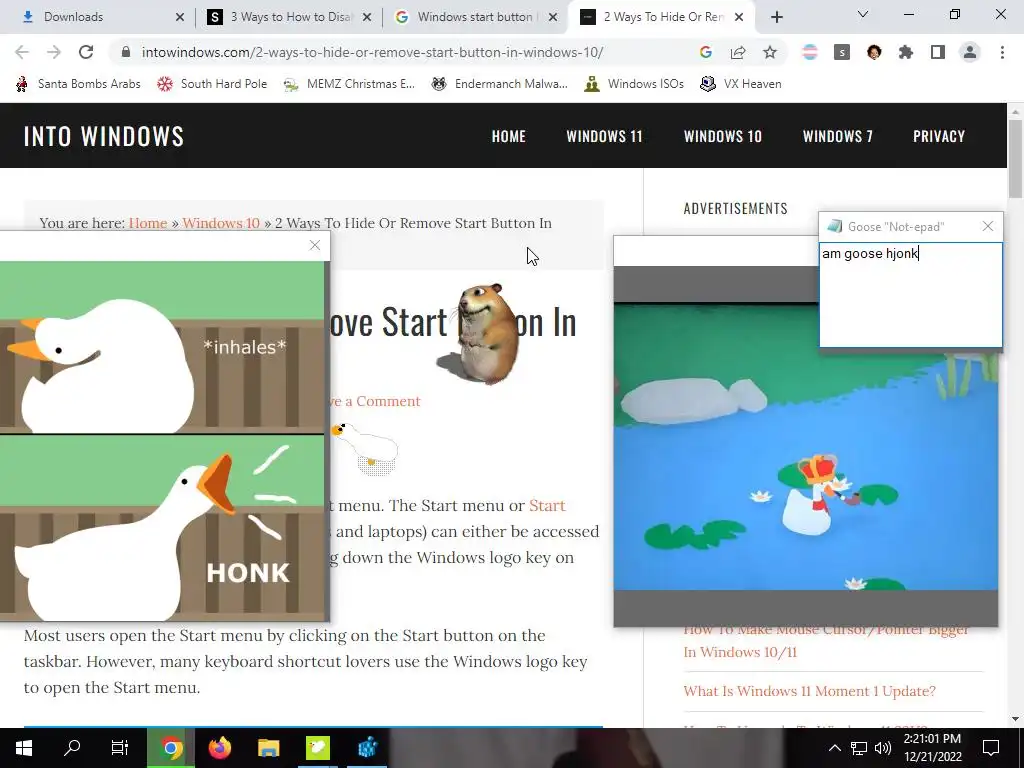Click the Start link in the article
This screenshot has height=768, width=1024.
(547, 505)
